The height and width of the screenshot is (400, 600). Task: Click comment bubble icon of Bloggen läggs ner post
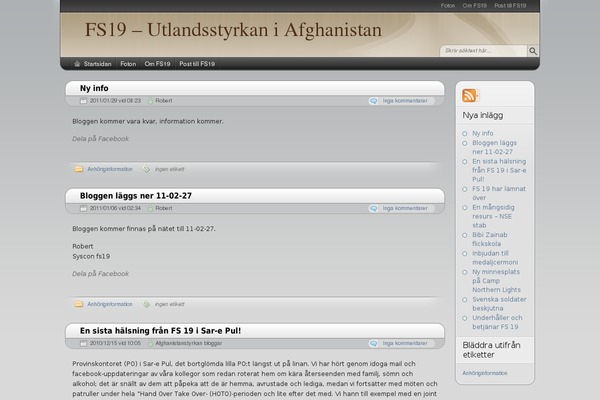373,208
